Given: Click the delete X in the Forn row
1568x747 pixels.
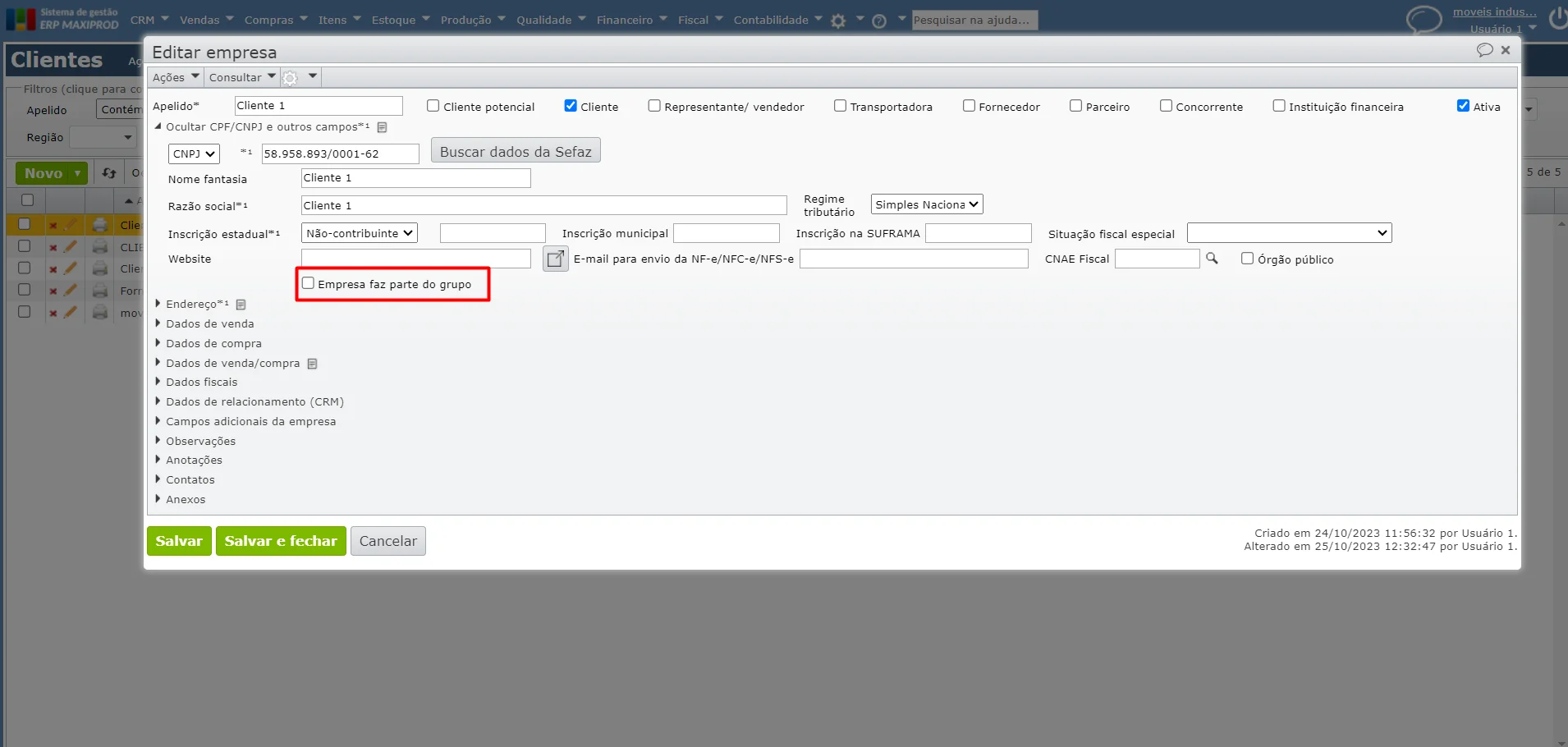Looking at the screenshot, I should 53,291.
